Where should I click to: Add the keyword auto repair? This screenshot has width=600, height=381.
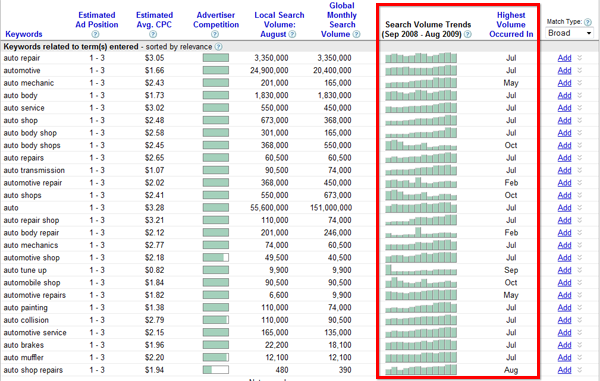tap(564, 58)
